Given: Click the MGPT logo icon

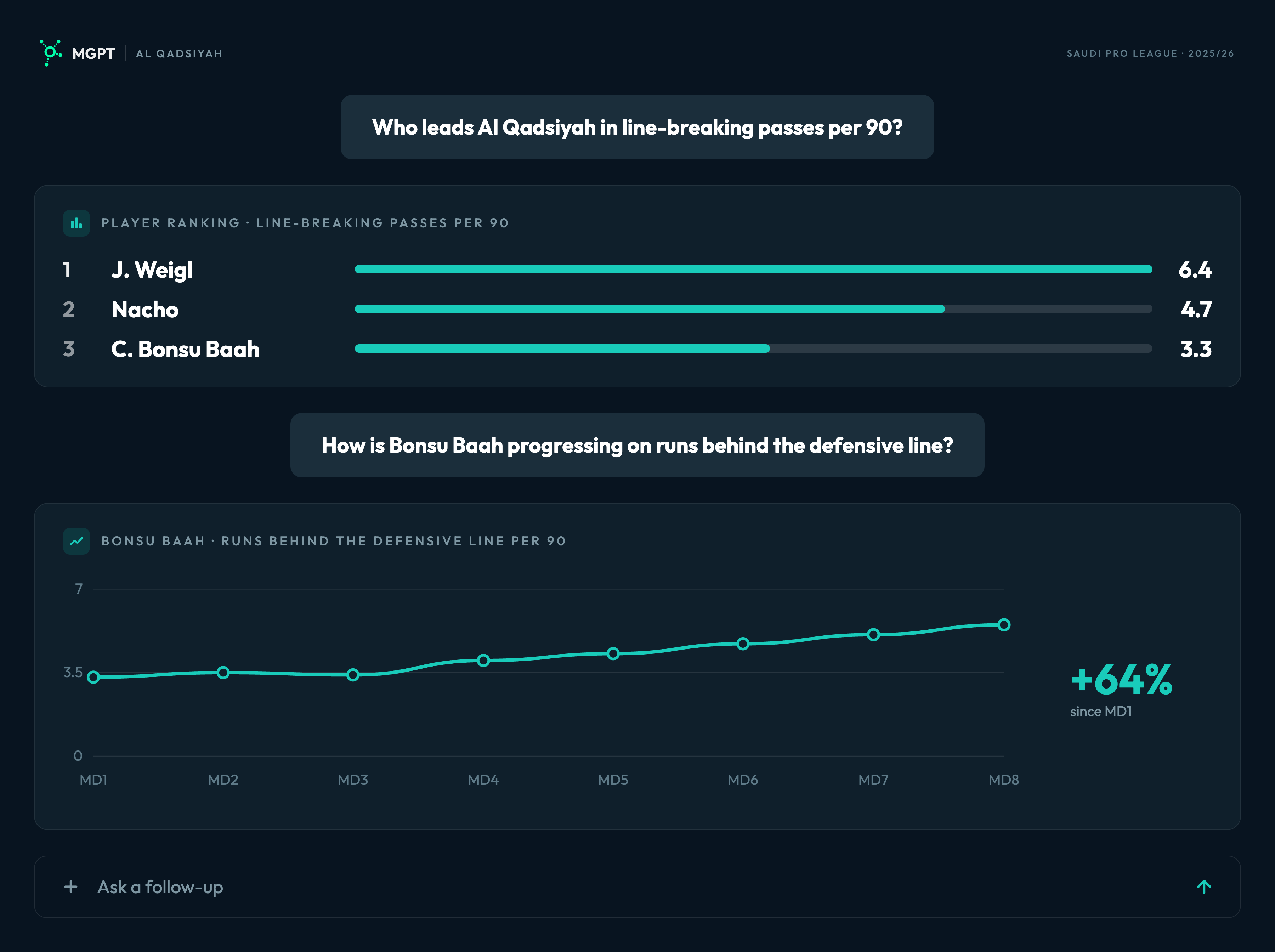Looking at the screenshot, I should (x=51, y=53).
